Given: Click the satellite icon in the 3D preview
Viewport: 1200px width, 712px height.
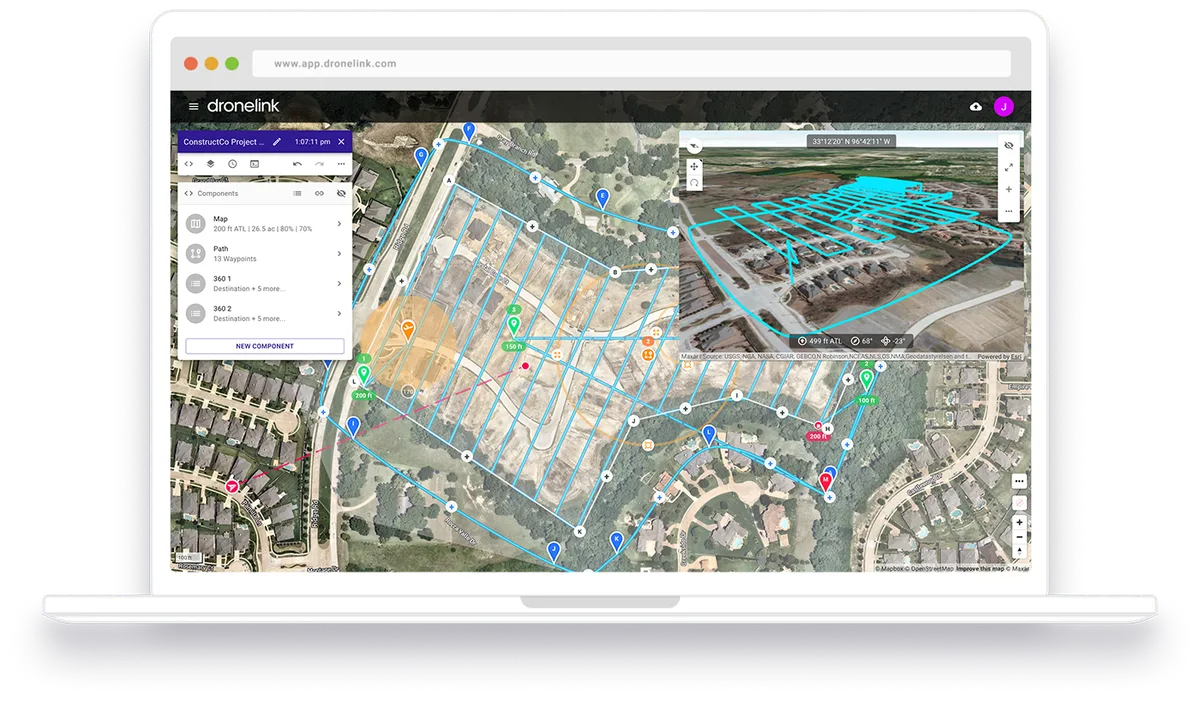Looking at the screenshot, I should [x=694, y=146].
